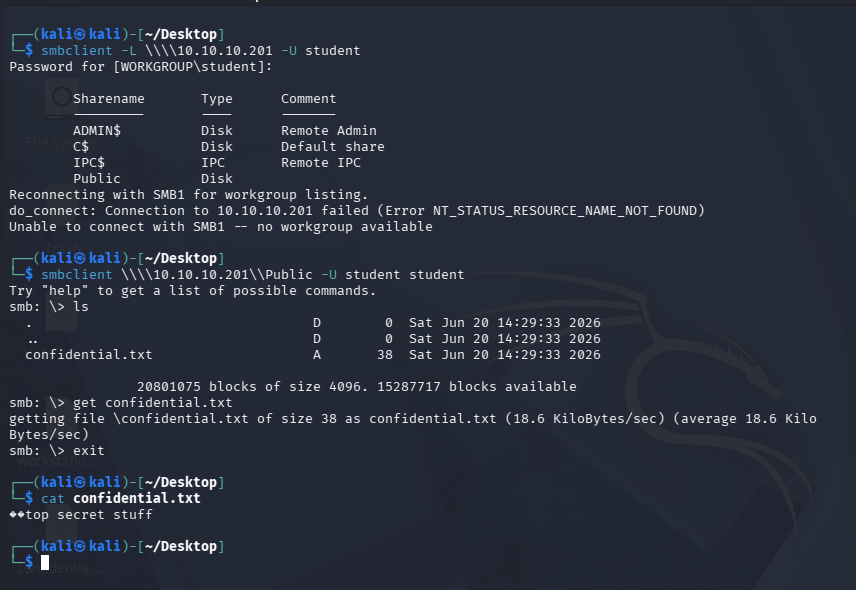856x590 pixels.
Task: Select the Public share name
Action: click(x=97, y=178)
